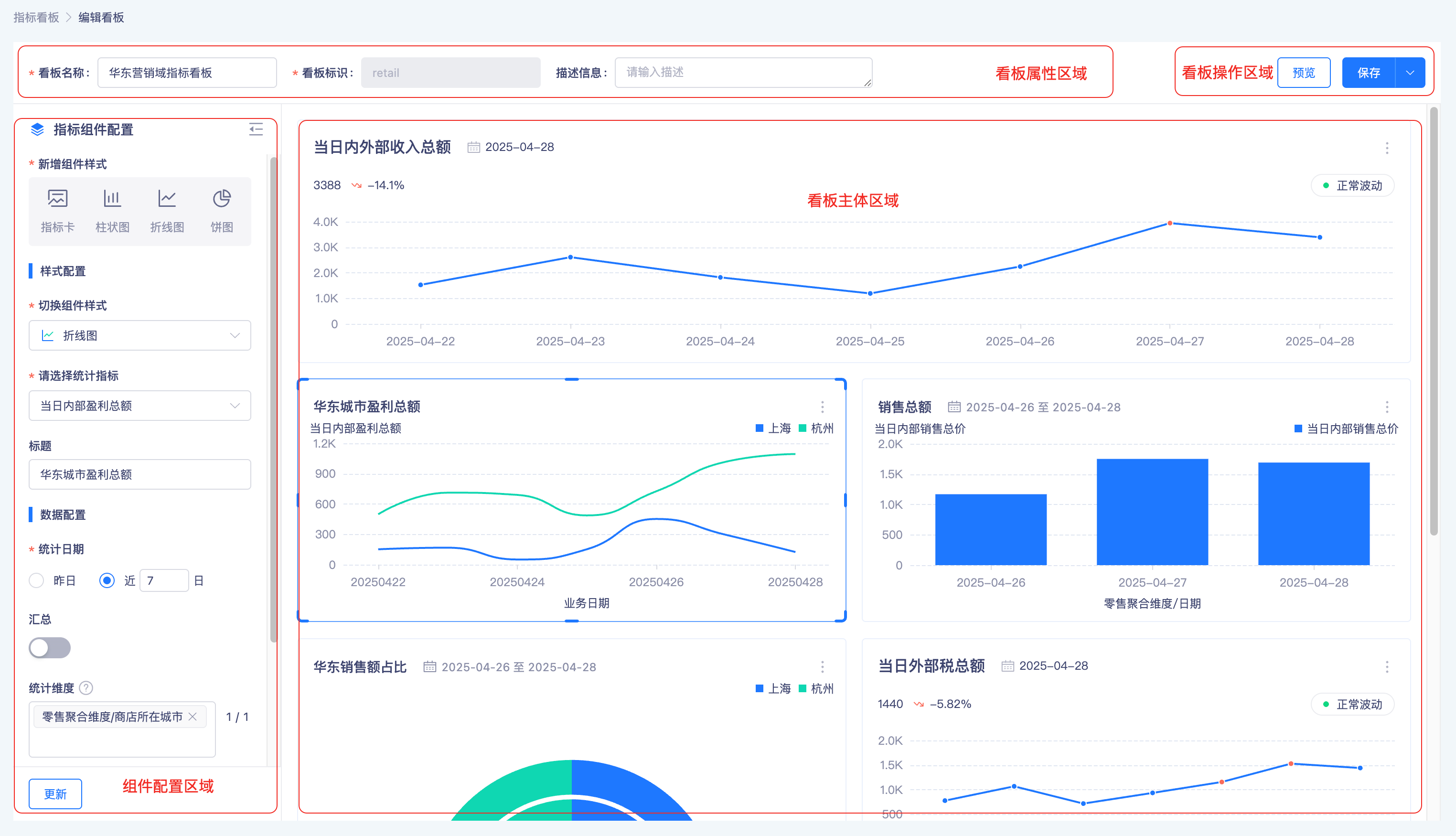Click the 正常波动 badge on 当日内外部收入总额
1456x836 pixels.
1353,185
